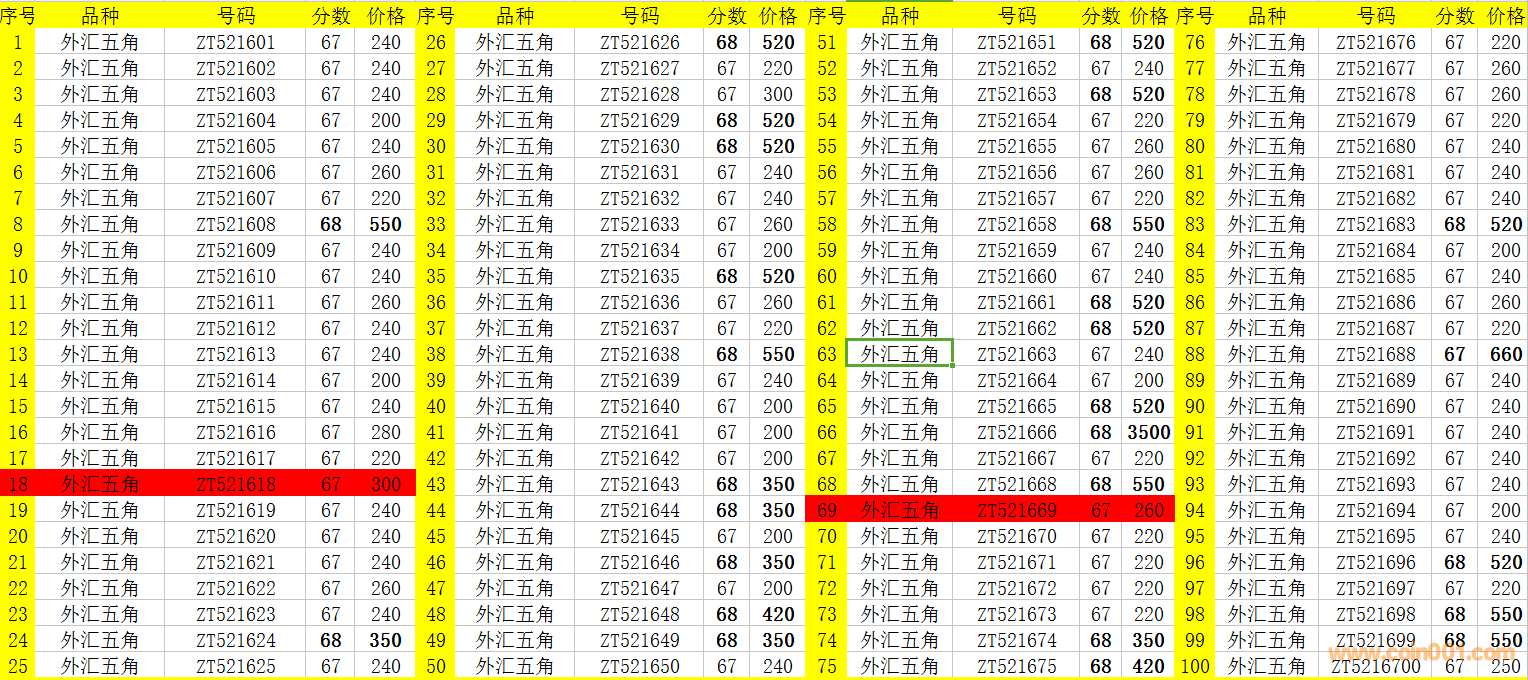Select the code cell ZT521601

(x=235, y=42)
